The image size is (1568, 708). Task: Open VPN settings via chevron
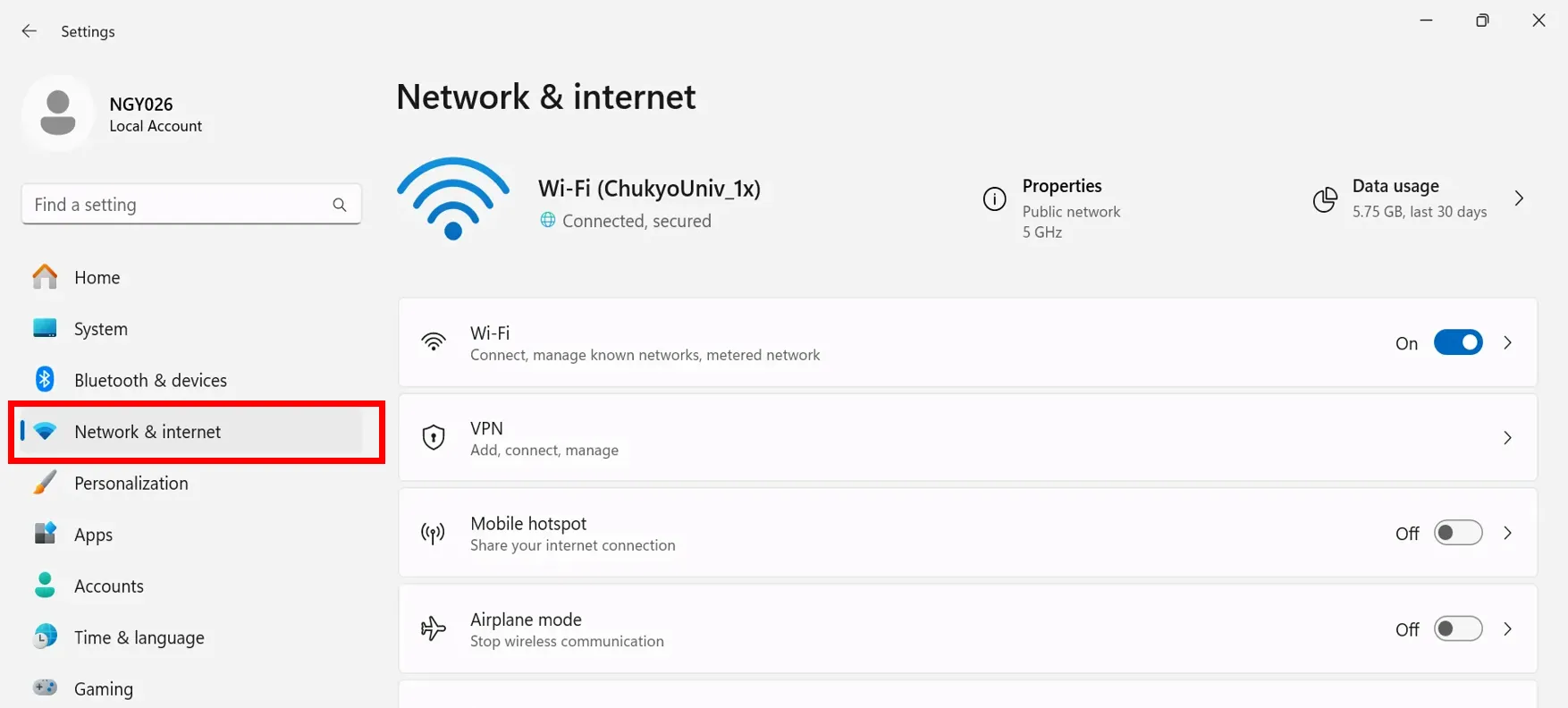[x=1508, y=438]
